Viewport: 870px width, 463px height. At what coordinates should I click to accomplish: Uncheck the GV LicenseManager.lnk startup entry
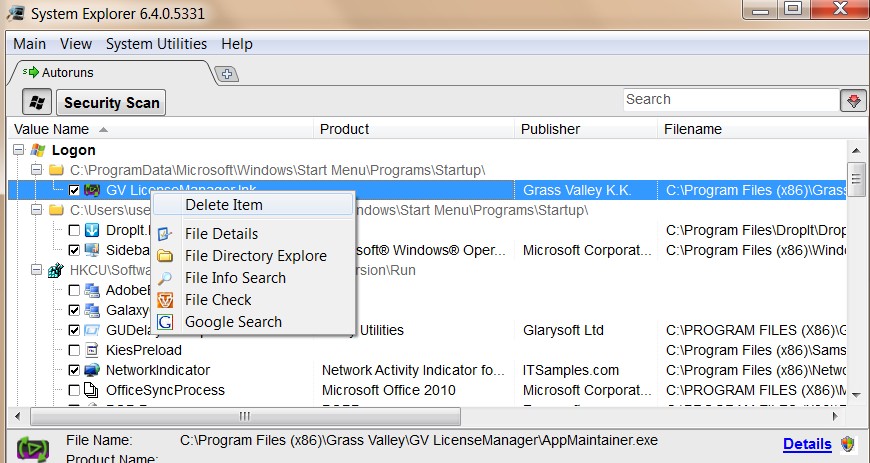[x=74, y=190]
